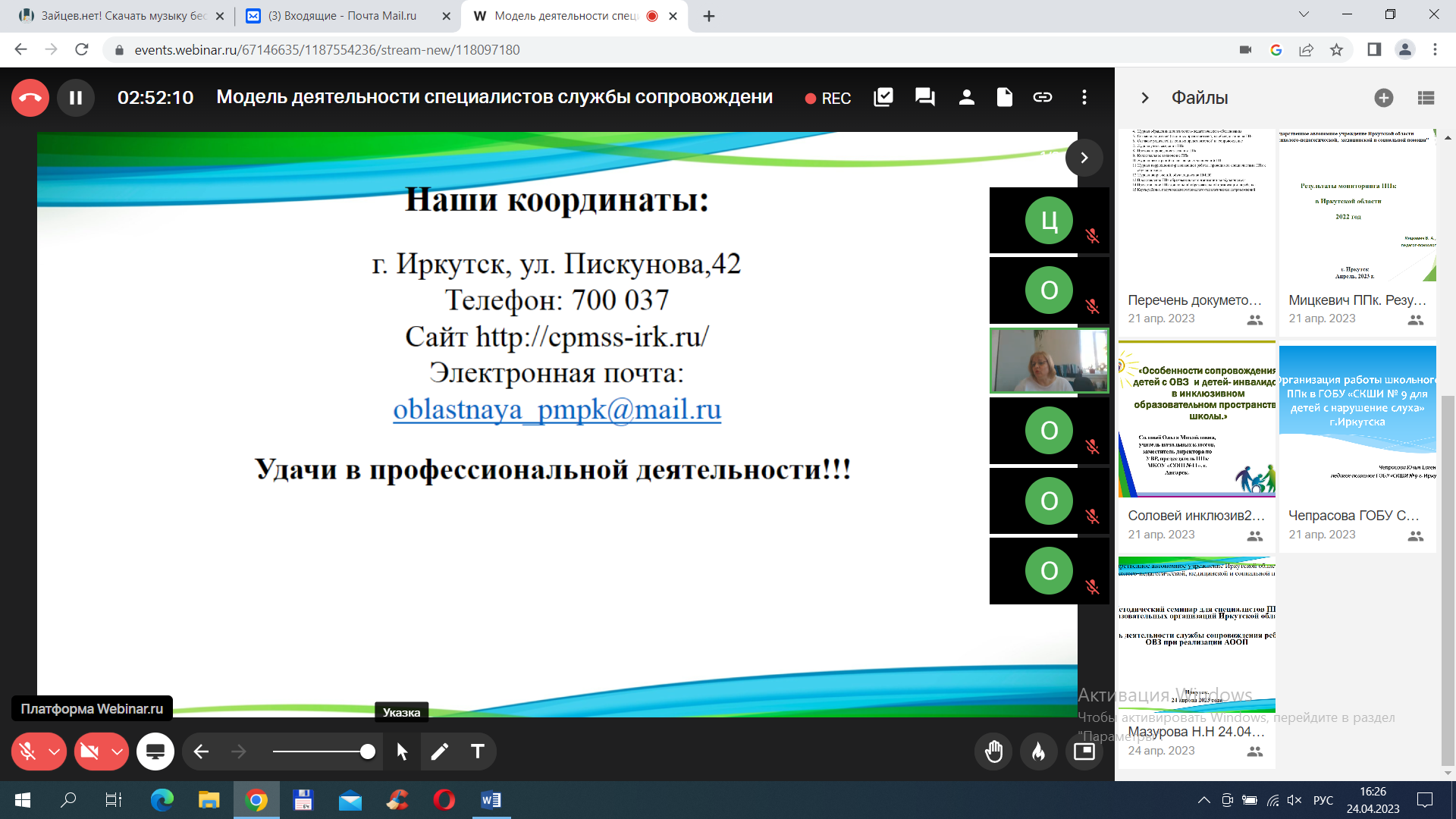Click the camera-in-use indicator in address bar
The width and height of the screenshot is (1456, 819).
click(x=1245, y=49)
